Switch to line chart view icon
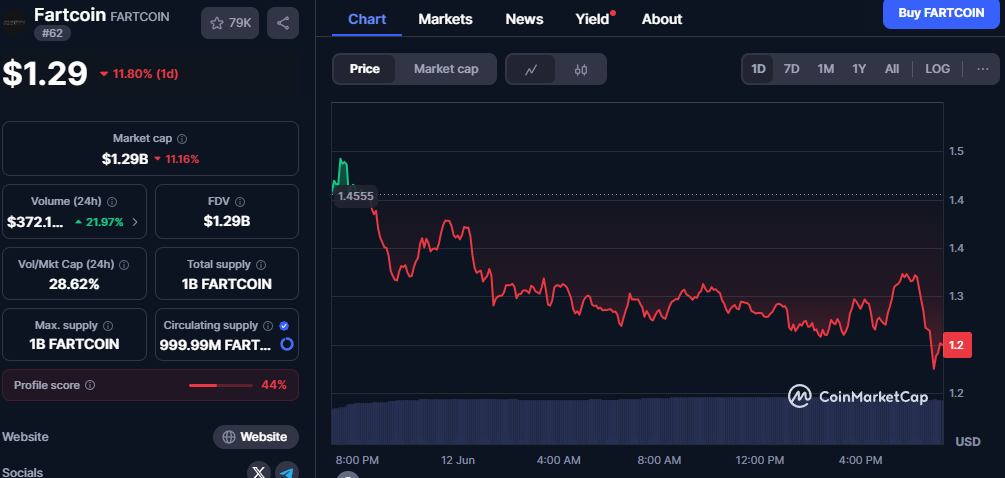1005x478 pixels. click(531, 69)
